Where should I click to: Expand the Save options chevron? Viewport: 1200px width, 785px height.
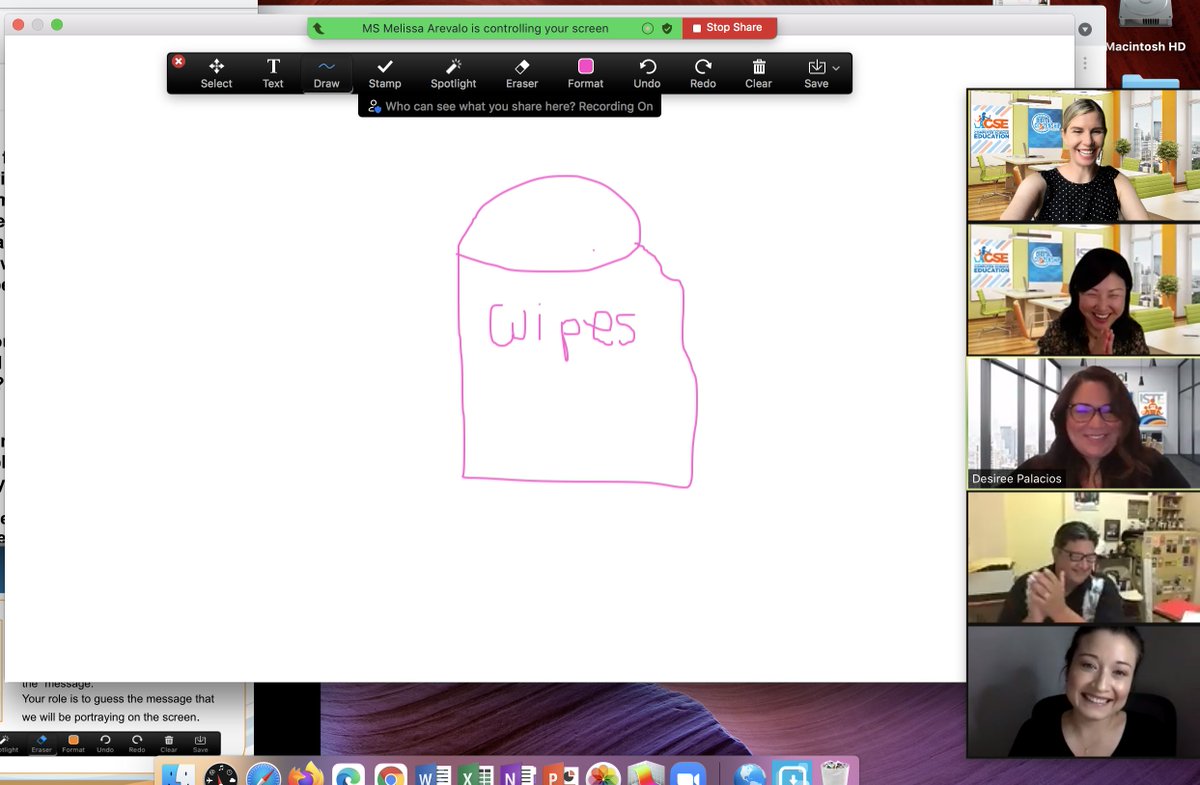pyautogui.click(x=836, y=67)
